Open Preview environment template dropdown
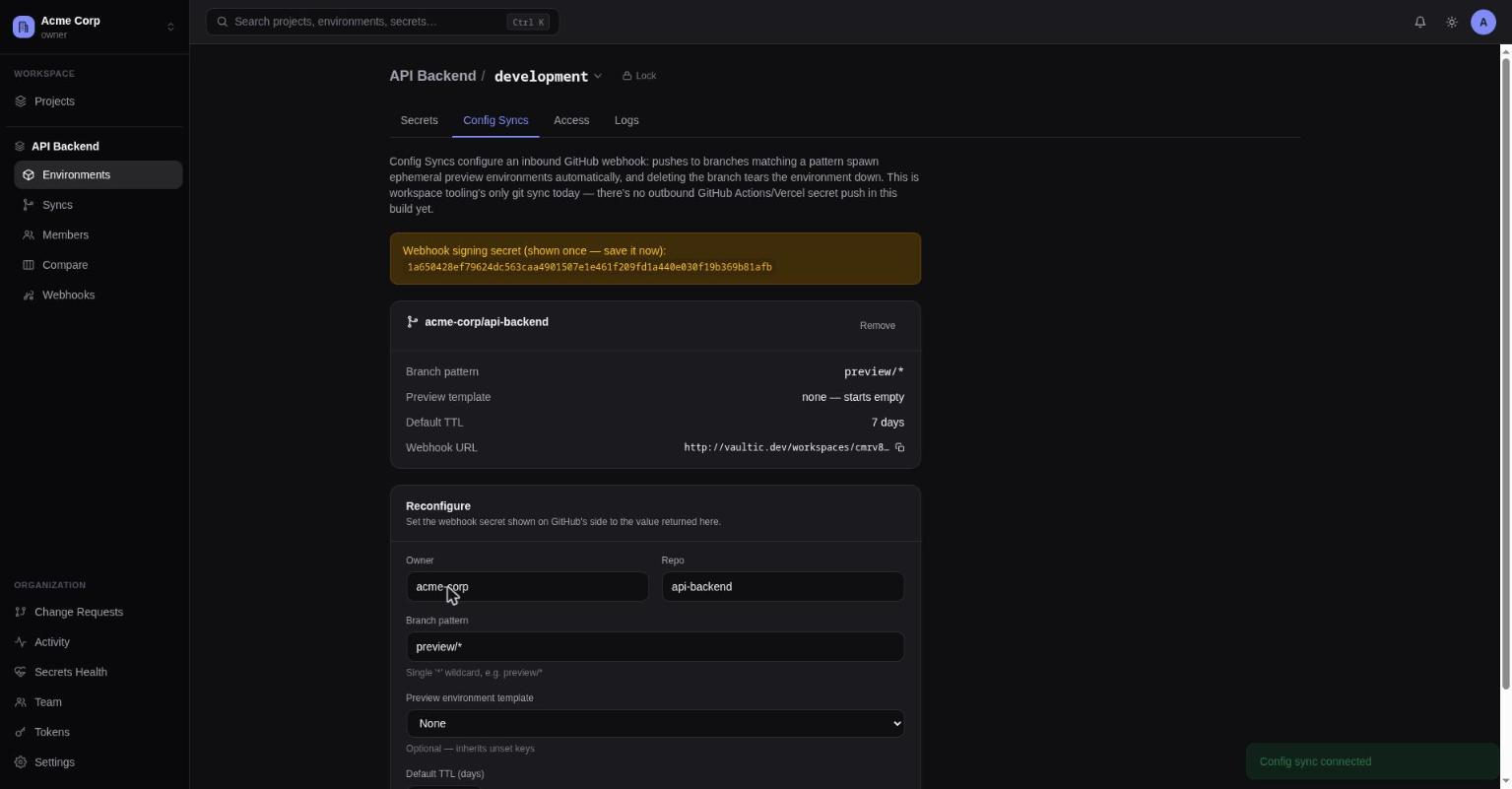The width and height of the screenshot is (1512, 789). coord(655,723)
